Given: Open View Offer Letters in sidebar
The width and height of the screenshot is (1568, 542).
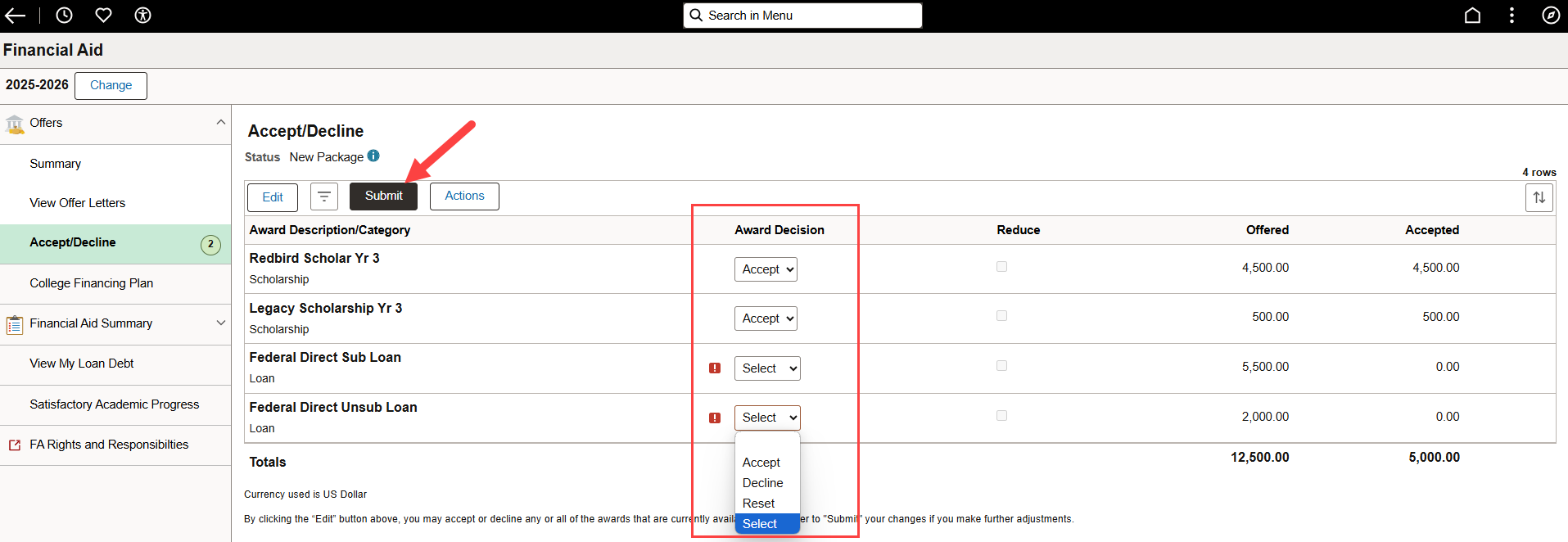Looking at the screenshot, I should coord(115,203).
